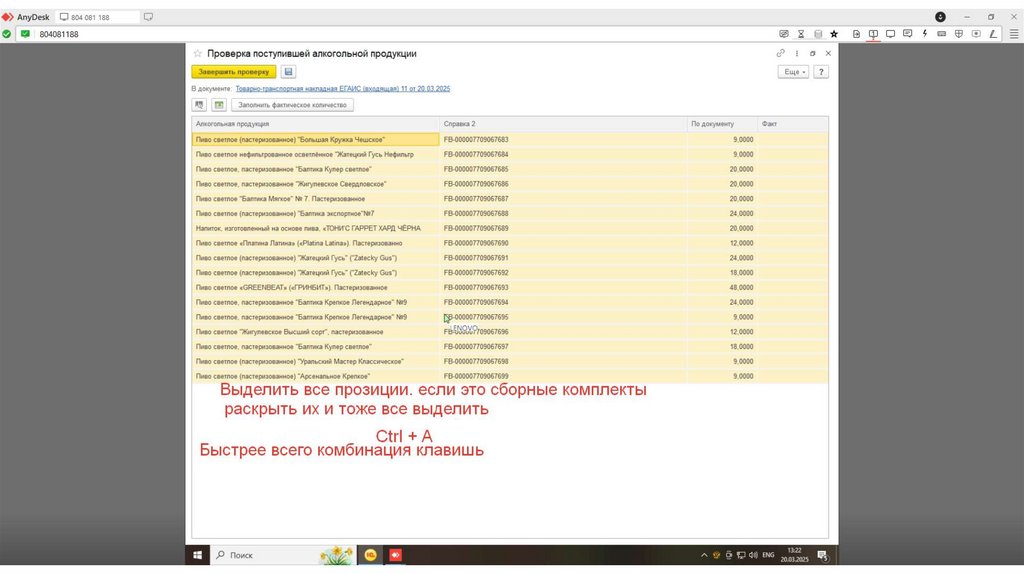Screen dimensions: 1024x574
Task: Click AnyDesk favorites star toolbar icon
Action: (x=834, y=34)
